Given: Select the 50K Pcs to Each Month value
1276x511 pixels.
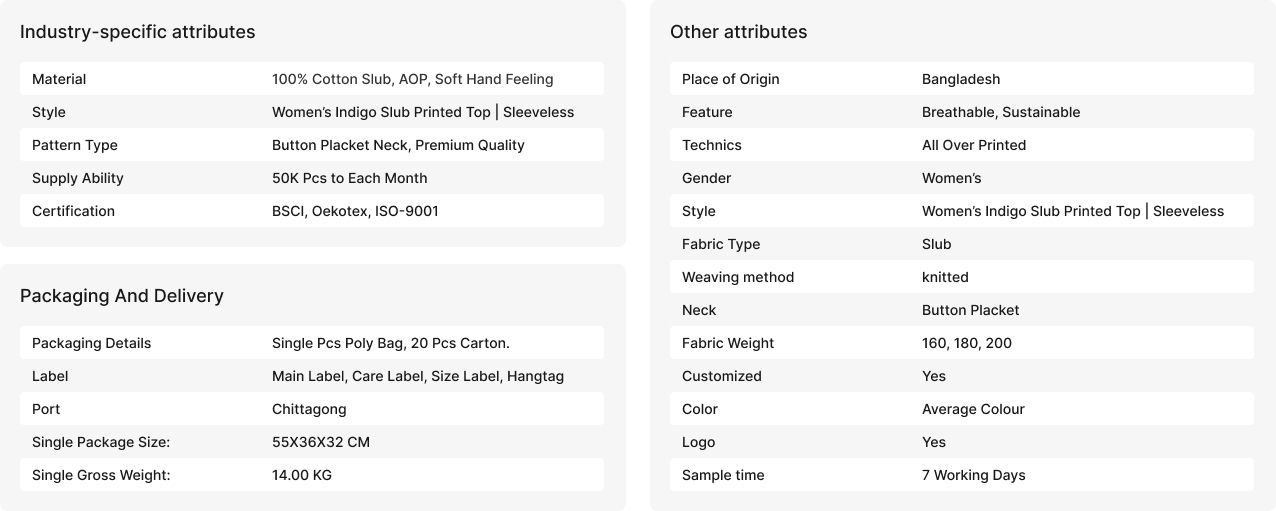Looking at the screenshot, I should (349, 178).
